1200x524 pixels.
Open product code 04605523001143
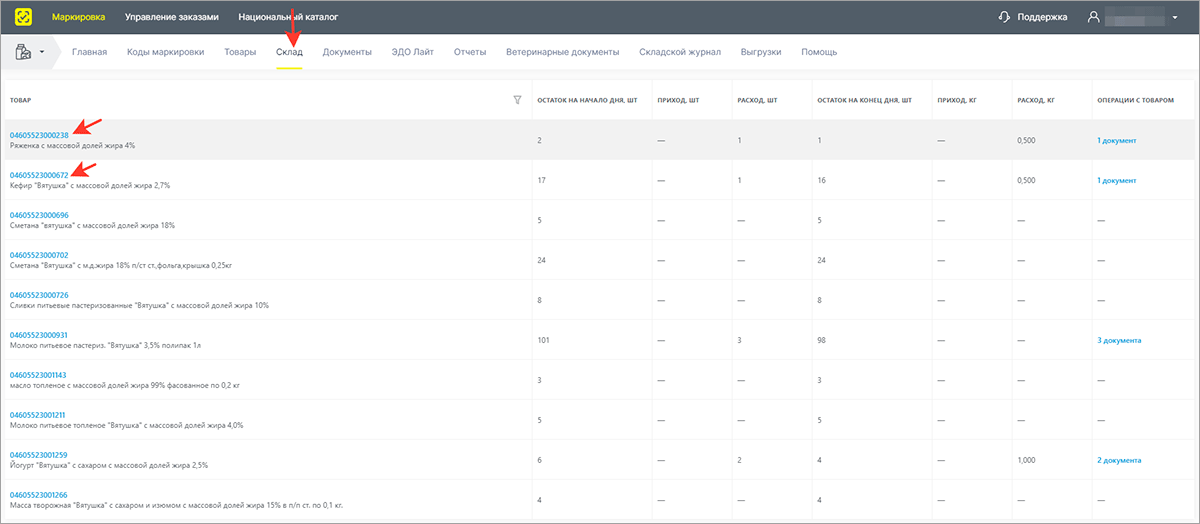39,375
